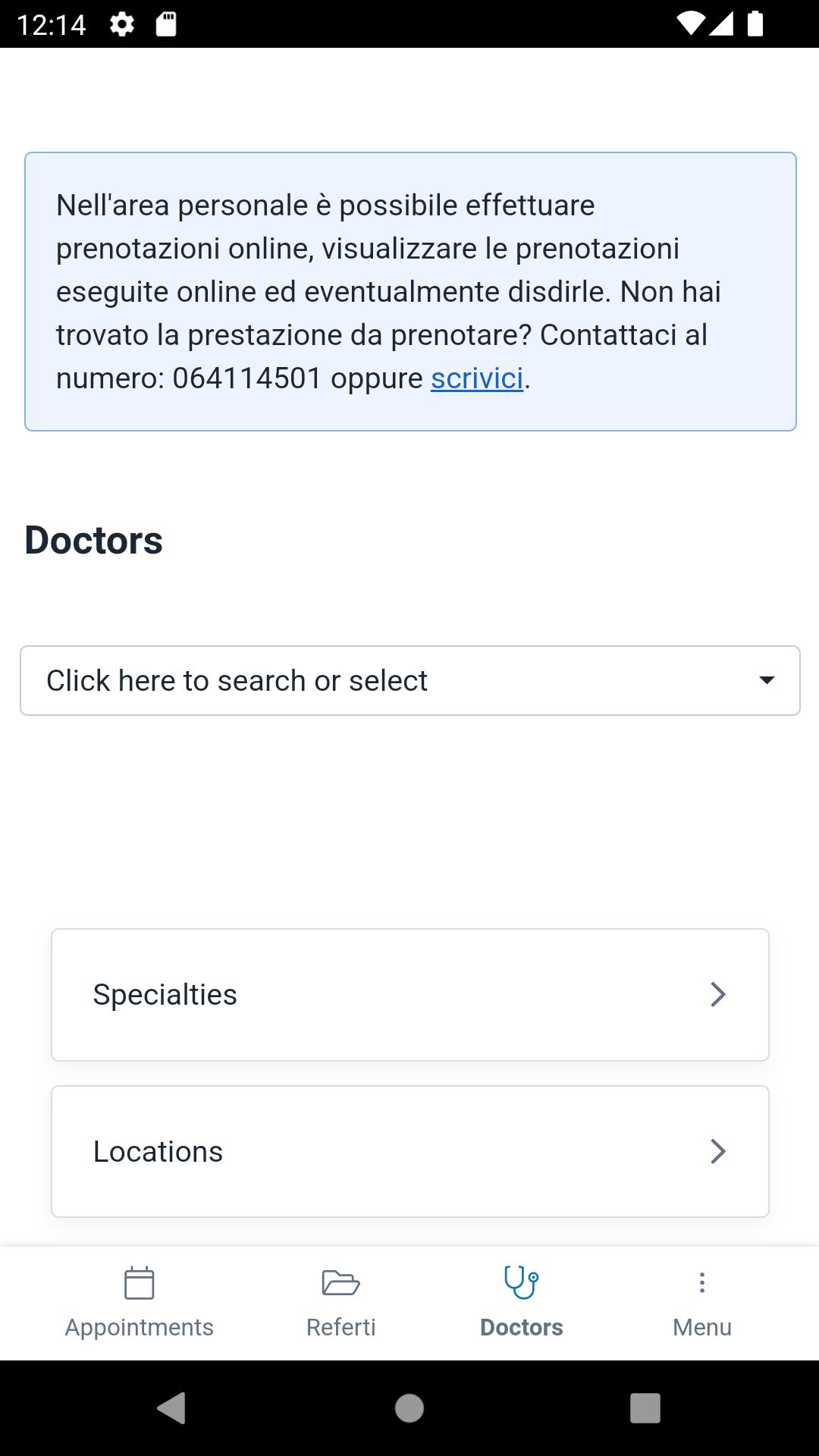Switch to the Appointments tab label
This screenshot has width=819, height=1456.
coord(140,1327)
